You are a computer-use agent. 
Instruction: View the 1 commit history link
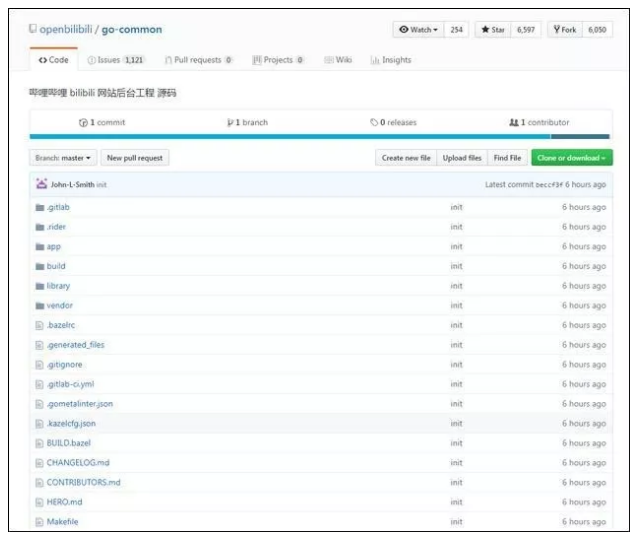coord(102,122)
